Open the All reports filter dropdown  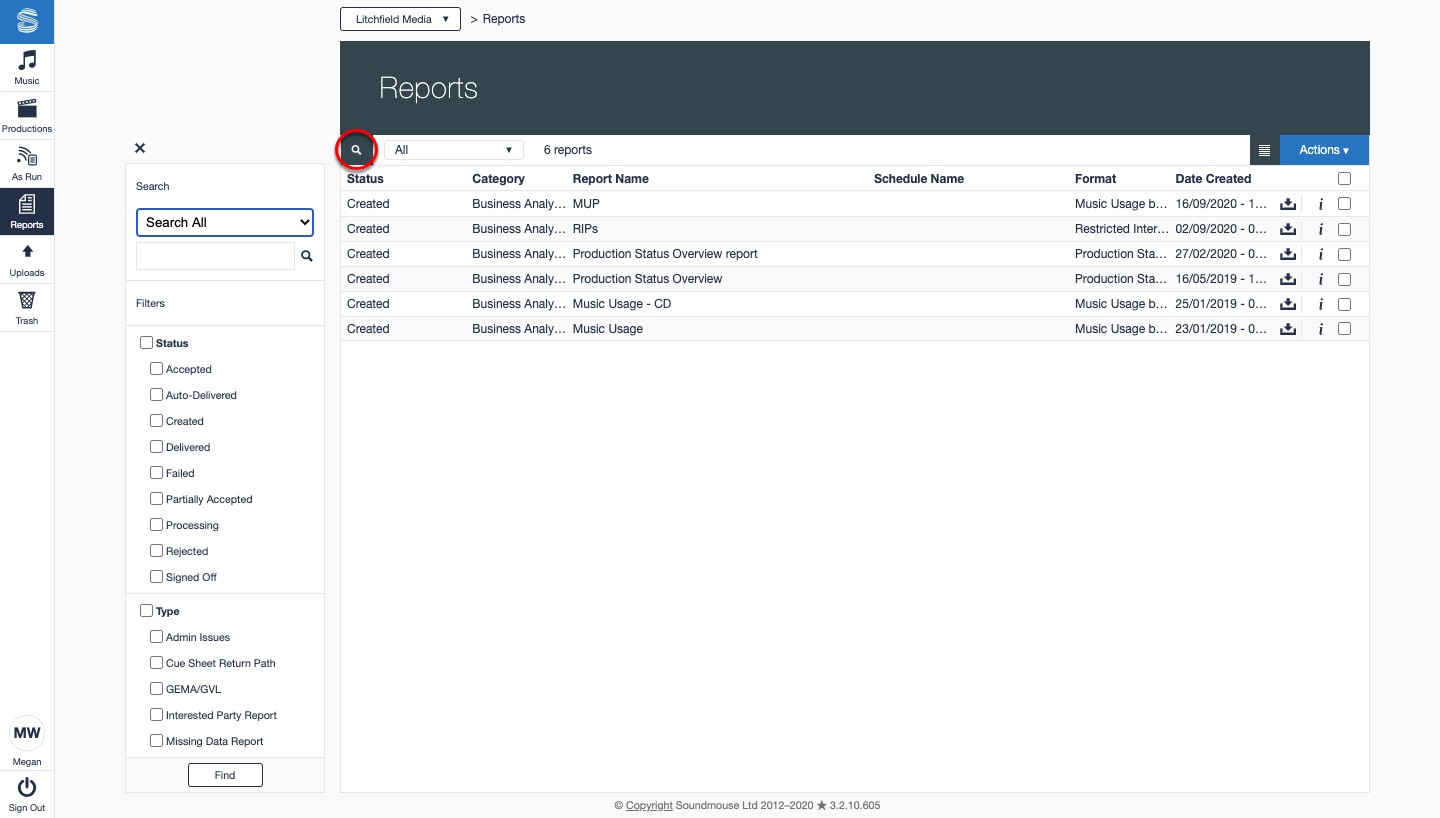(454, 150)
